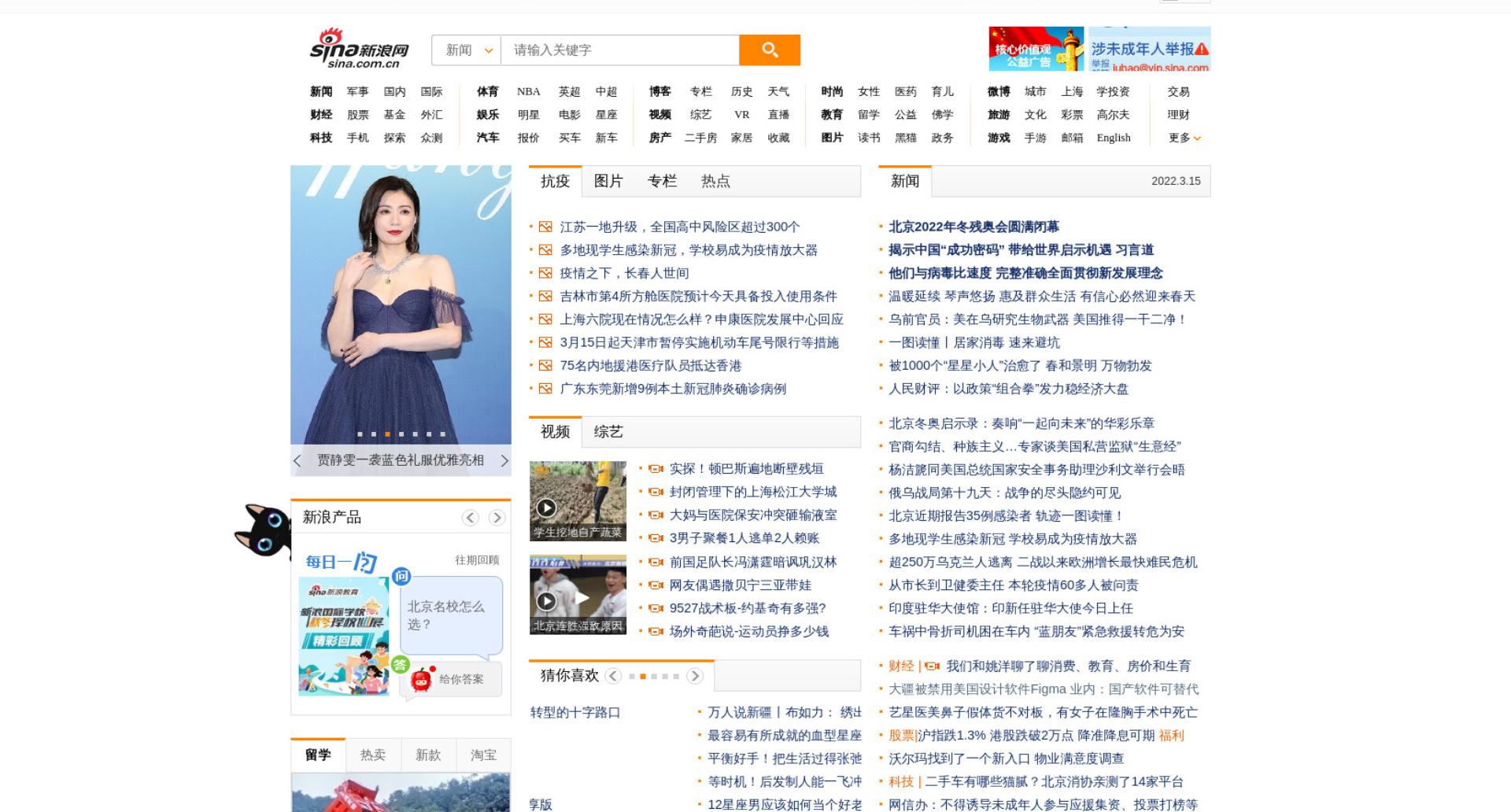Screen dimensions: 1511x812
Task: Click the 新浪教育 promotional image
Action: [x=344, y=637]
